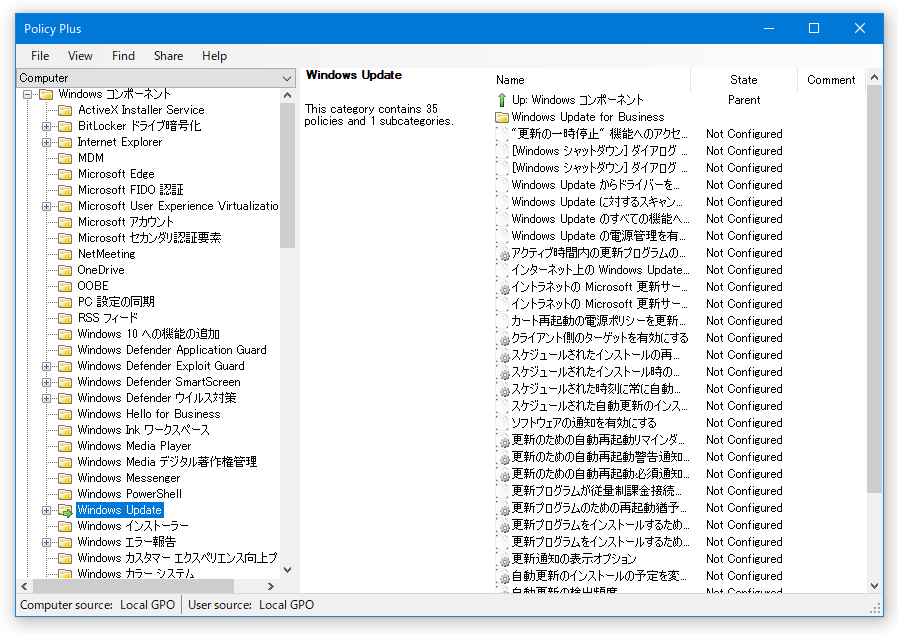
Task: Expand the BitLocker ドライブ暗号化 node
Action: click(46, 126)
